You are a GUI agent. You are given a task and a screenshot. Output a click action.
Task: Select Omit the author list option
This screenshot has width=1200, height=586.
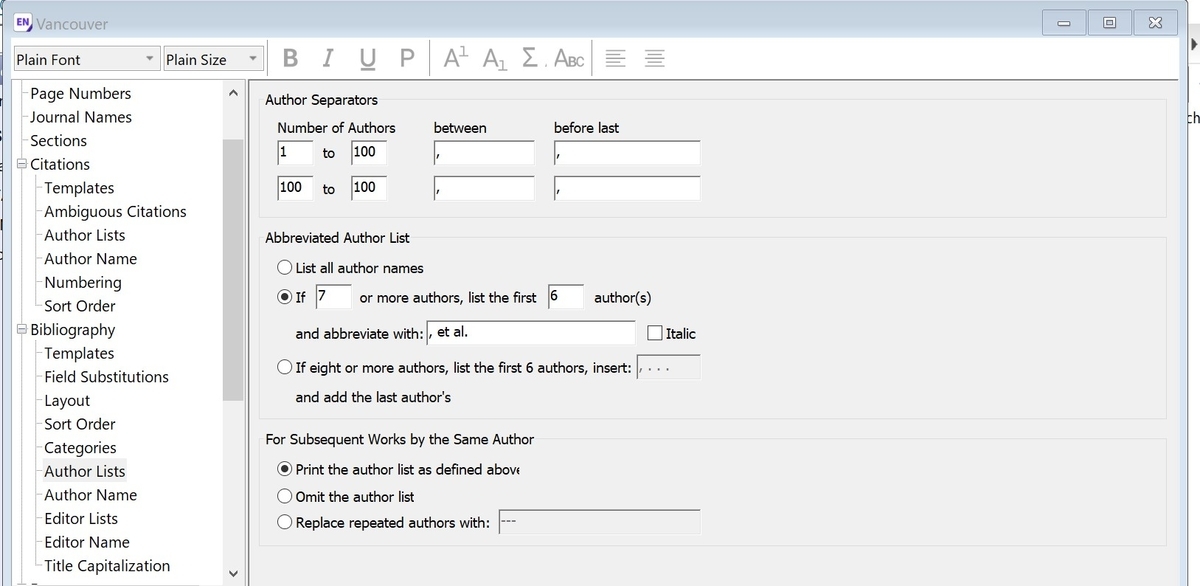[285, 497]
